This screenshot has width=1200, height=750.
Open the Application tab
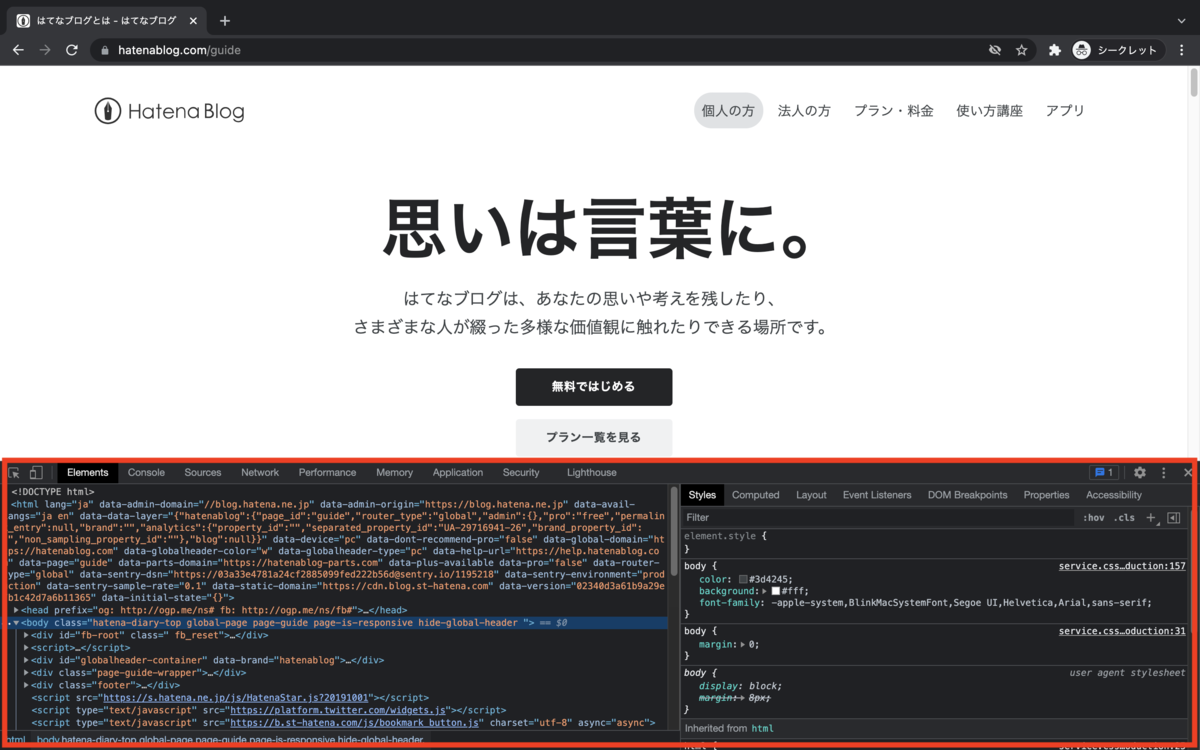458,473
